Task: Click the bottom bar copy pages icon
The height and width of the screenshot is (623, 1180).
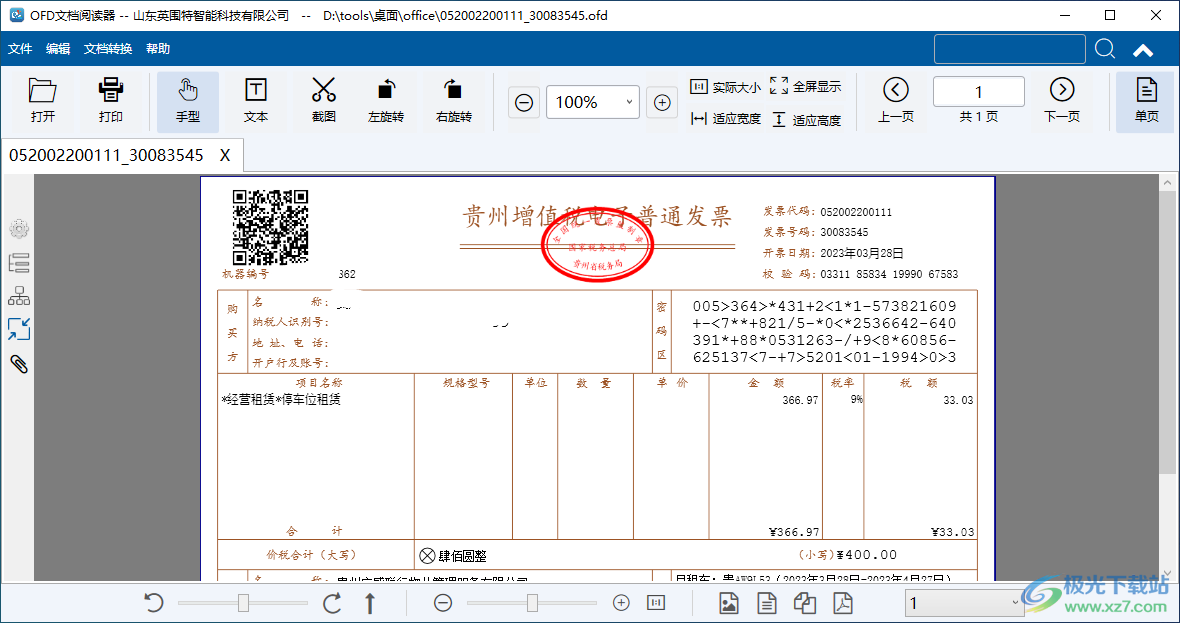Action: click(805, 603)
